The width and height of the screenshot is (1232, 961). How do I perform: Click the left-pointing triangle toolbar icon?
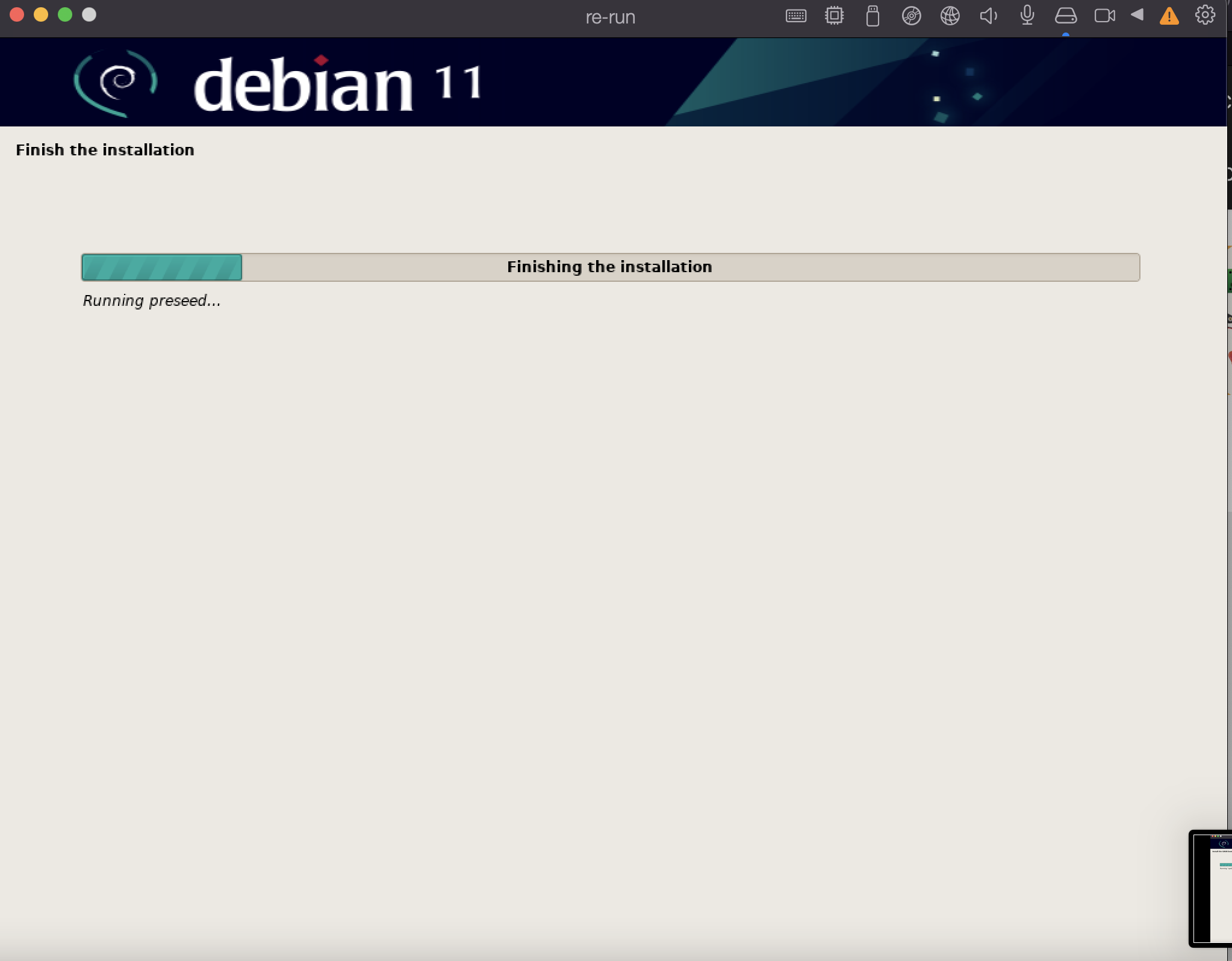click(1137, 15)
